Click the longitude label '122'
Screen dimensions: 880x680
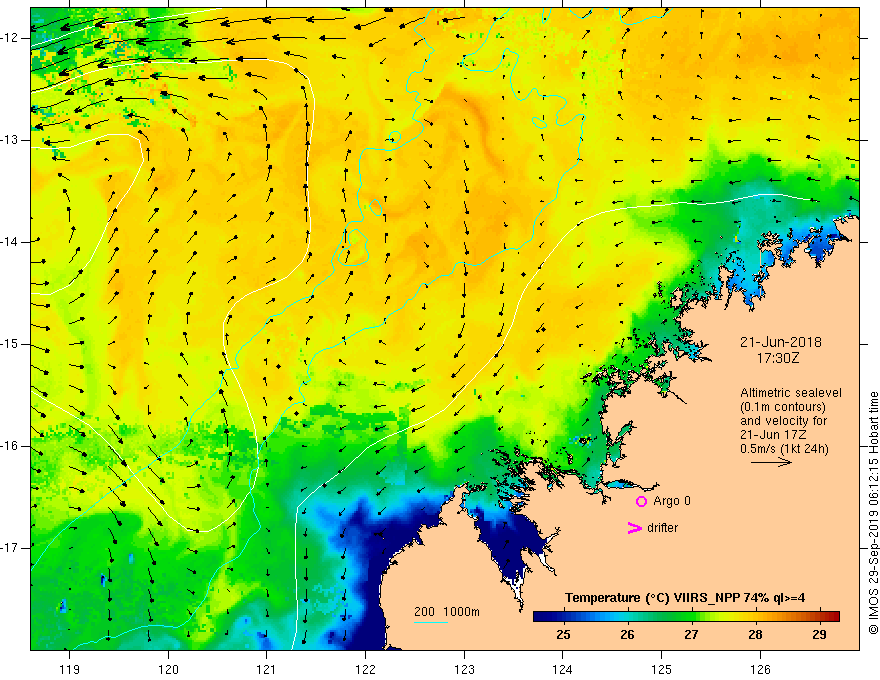[365, 669]
